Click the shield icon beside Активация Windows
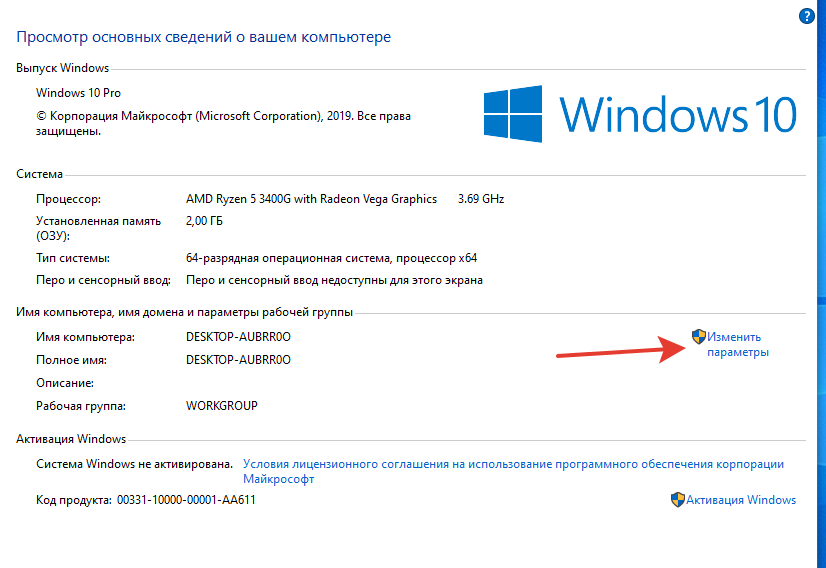The width and height of the screenshot is (826, 568). 677,500
